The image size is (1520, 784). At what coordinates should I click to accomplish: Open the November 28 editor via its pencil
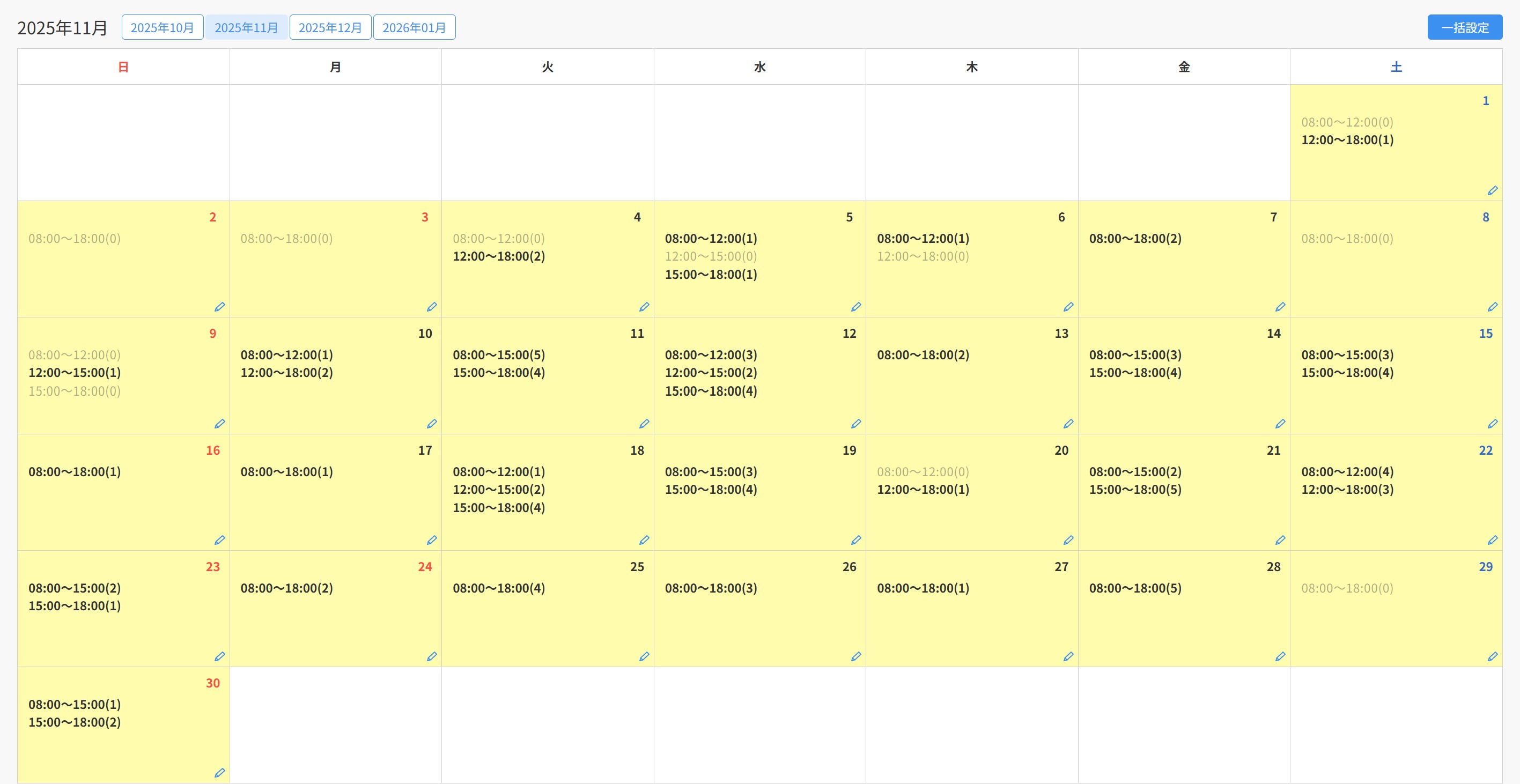coord(1280,656)
